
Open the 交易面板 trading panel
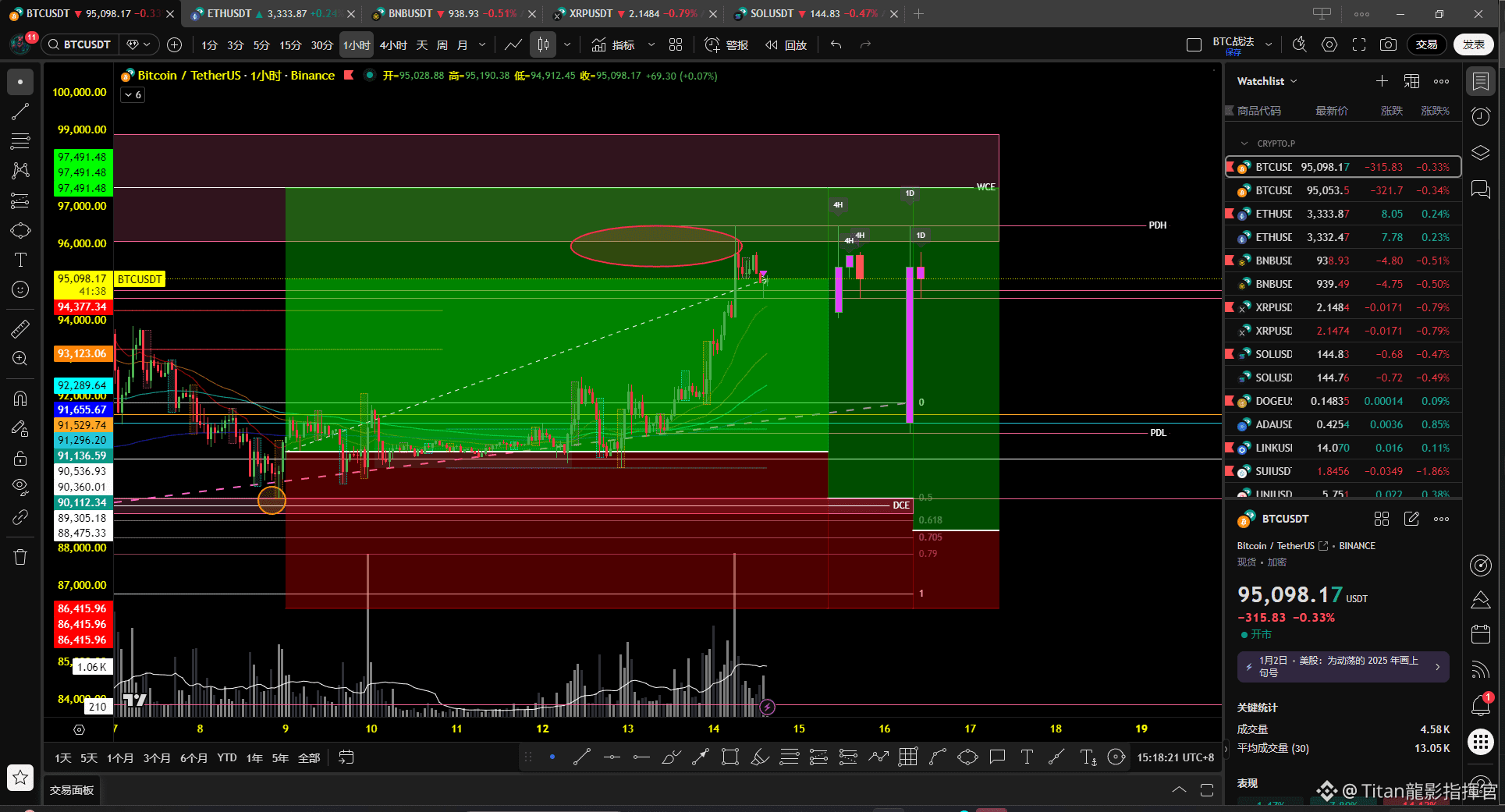pos(72,790)
